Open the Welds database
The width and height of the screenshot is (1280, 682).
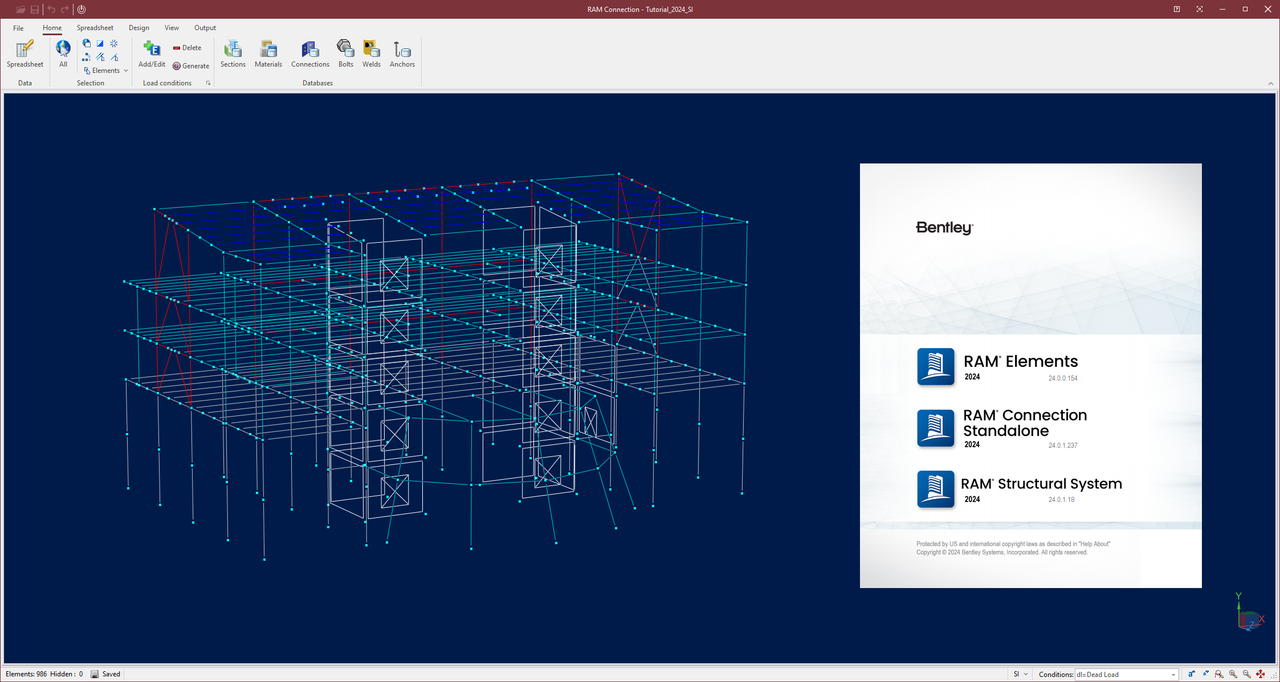pyautogui.click(x=371, y=54)
